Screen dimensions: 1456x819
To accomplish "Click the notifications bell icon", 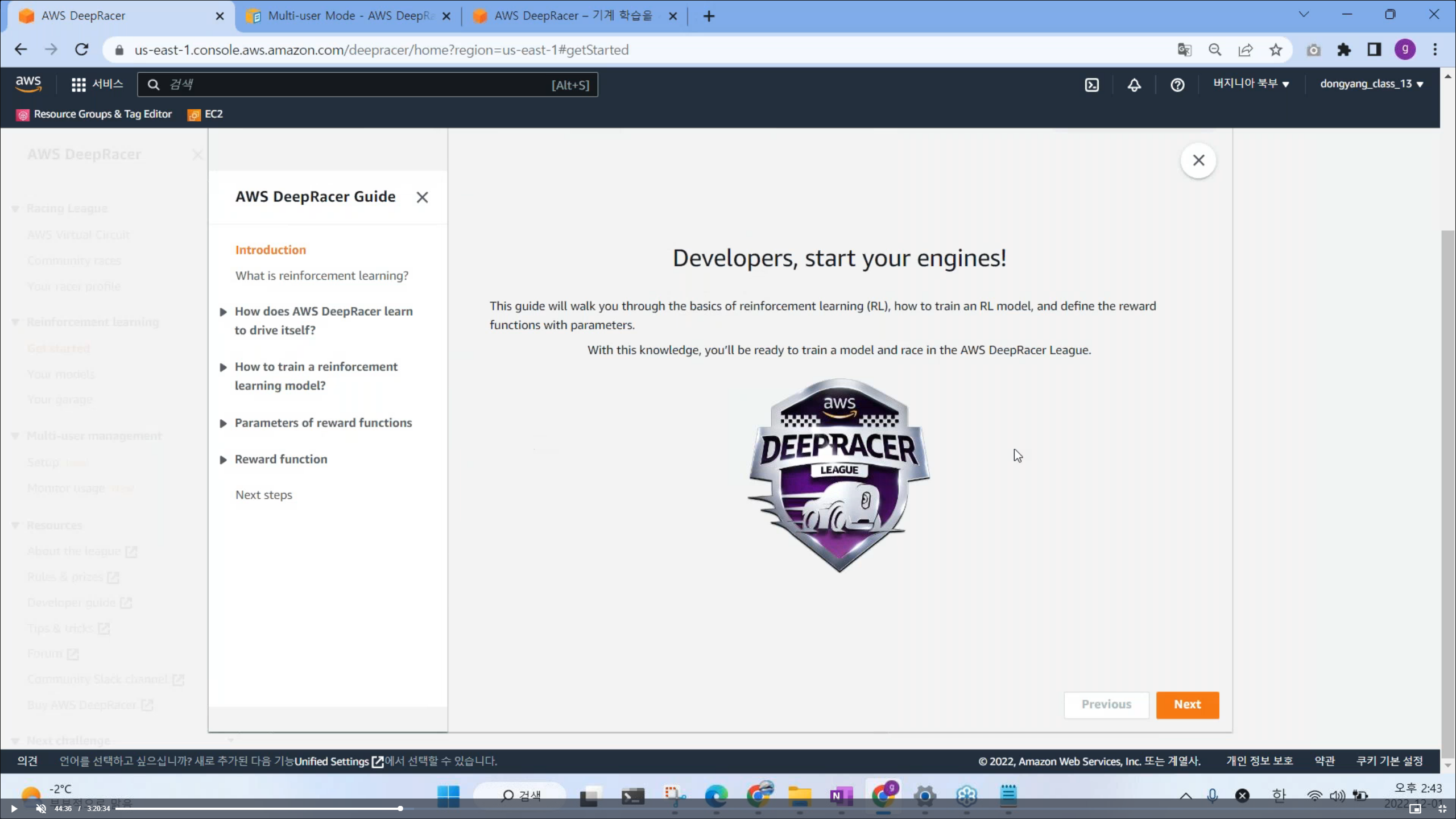I will pos(1134,85).
